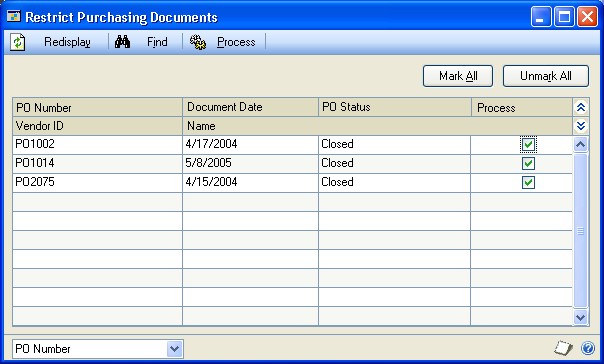
Task: Uncheck Process box for PO1014
Action: pos(528,164)
